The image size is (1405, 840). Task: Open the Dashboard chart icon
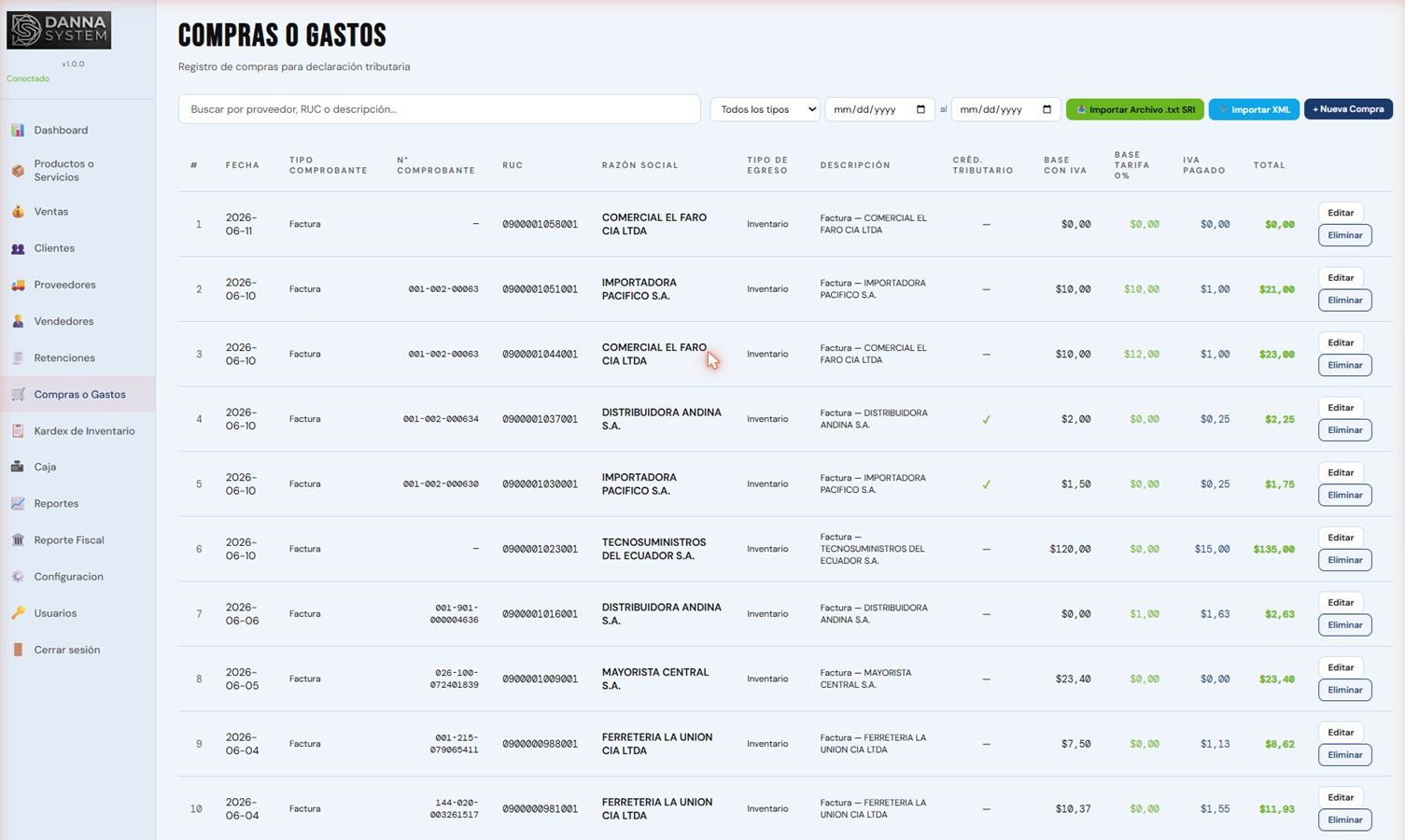[18, 130]
